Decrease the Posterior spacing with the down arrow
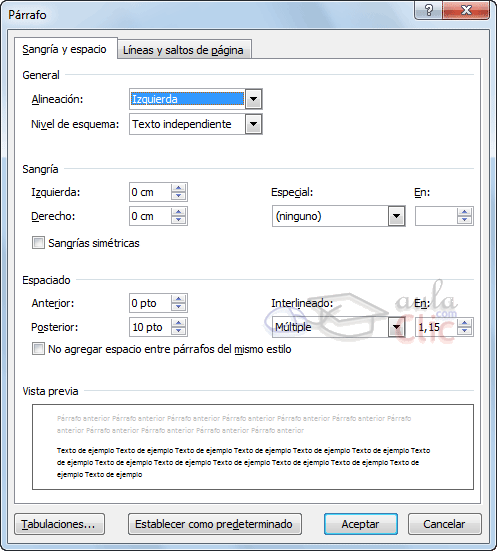The height and width of the screenshot is (551, 497). coord(179,331)
